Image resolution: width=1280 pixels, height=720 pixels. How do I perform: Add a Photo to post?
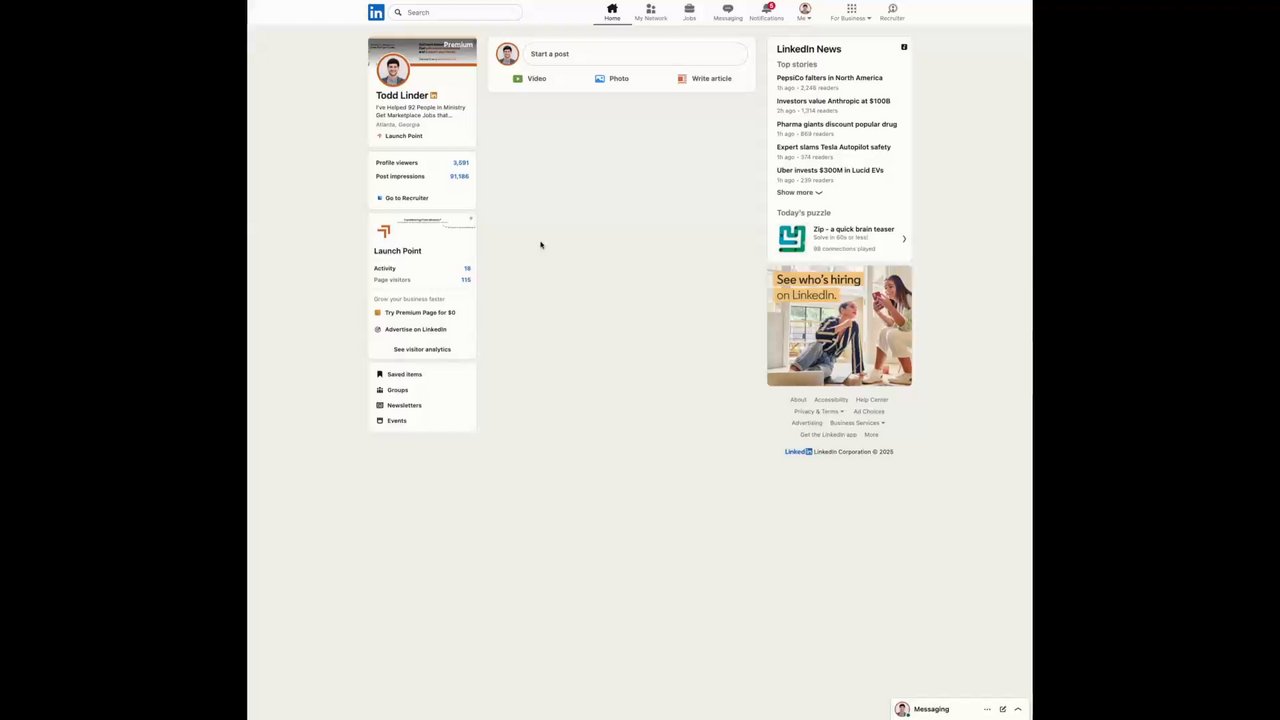tap(611, 78)
